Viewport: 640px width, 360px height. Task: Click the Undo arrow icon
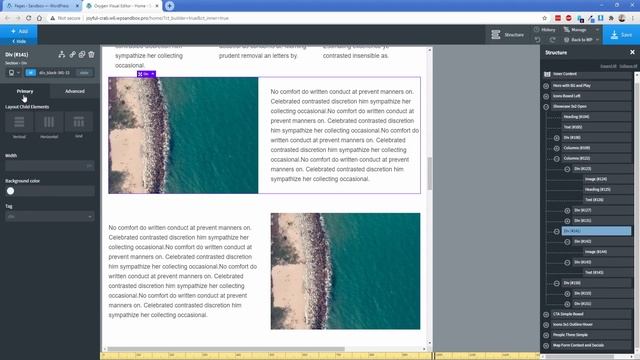click(538, 40)
